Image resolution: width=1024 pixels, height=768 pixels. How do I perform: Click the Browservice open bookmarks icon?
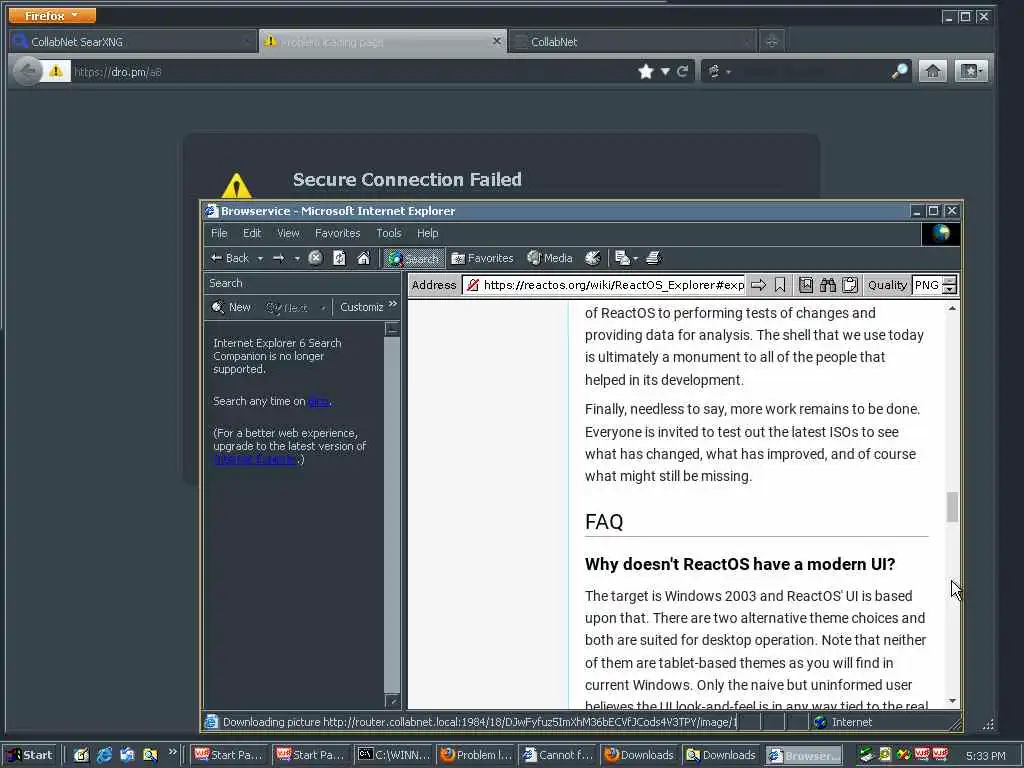pyautogui.click(x=806, y=285)
